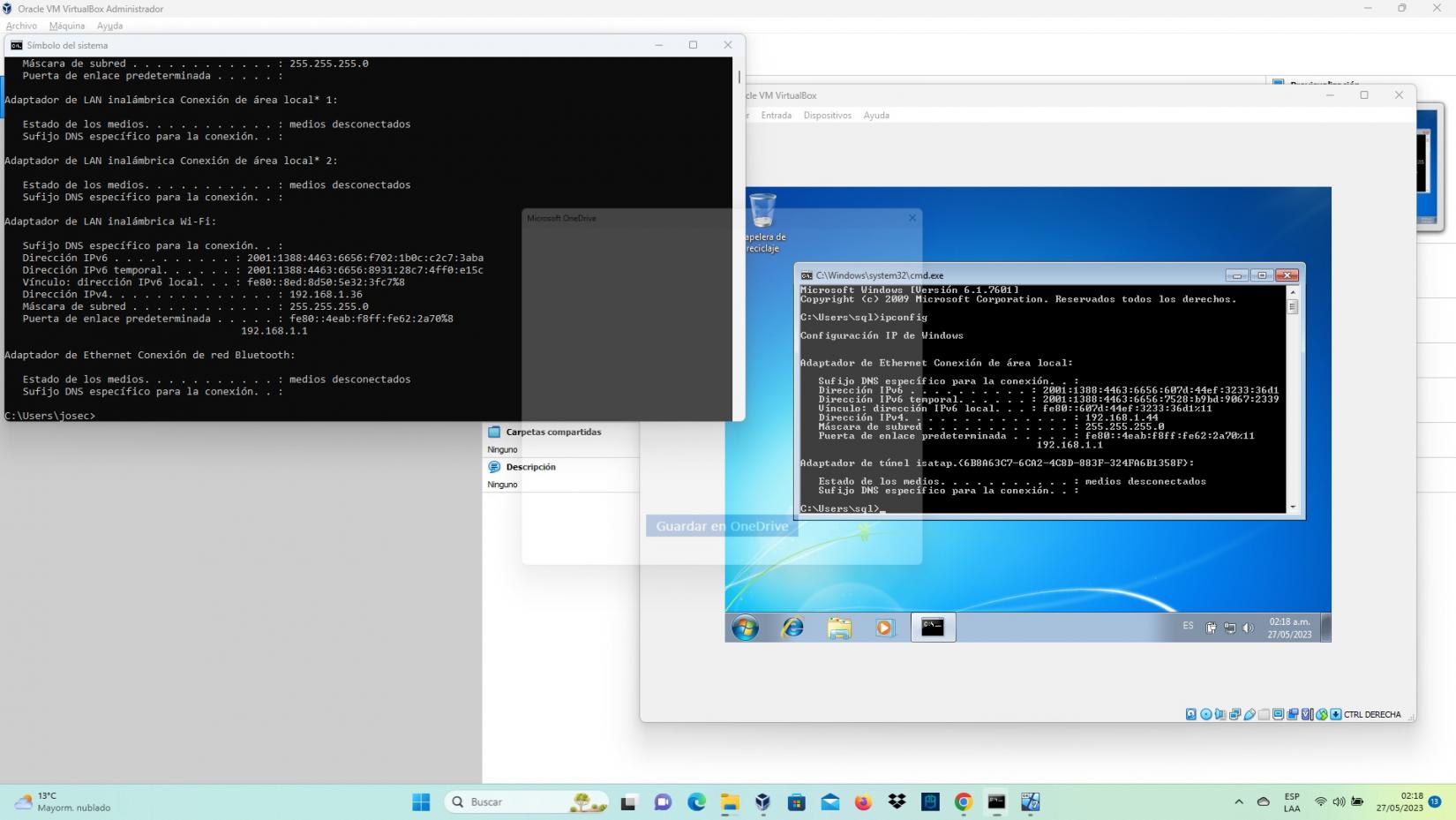Open Dropbox from the taskbar
Screen dimensions: 1456x820
[897, 801]
